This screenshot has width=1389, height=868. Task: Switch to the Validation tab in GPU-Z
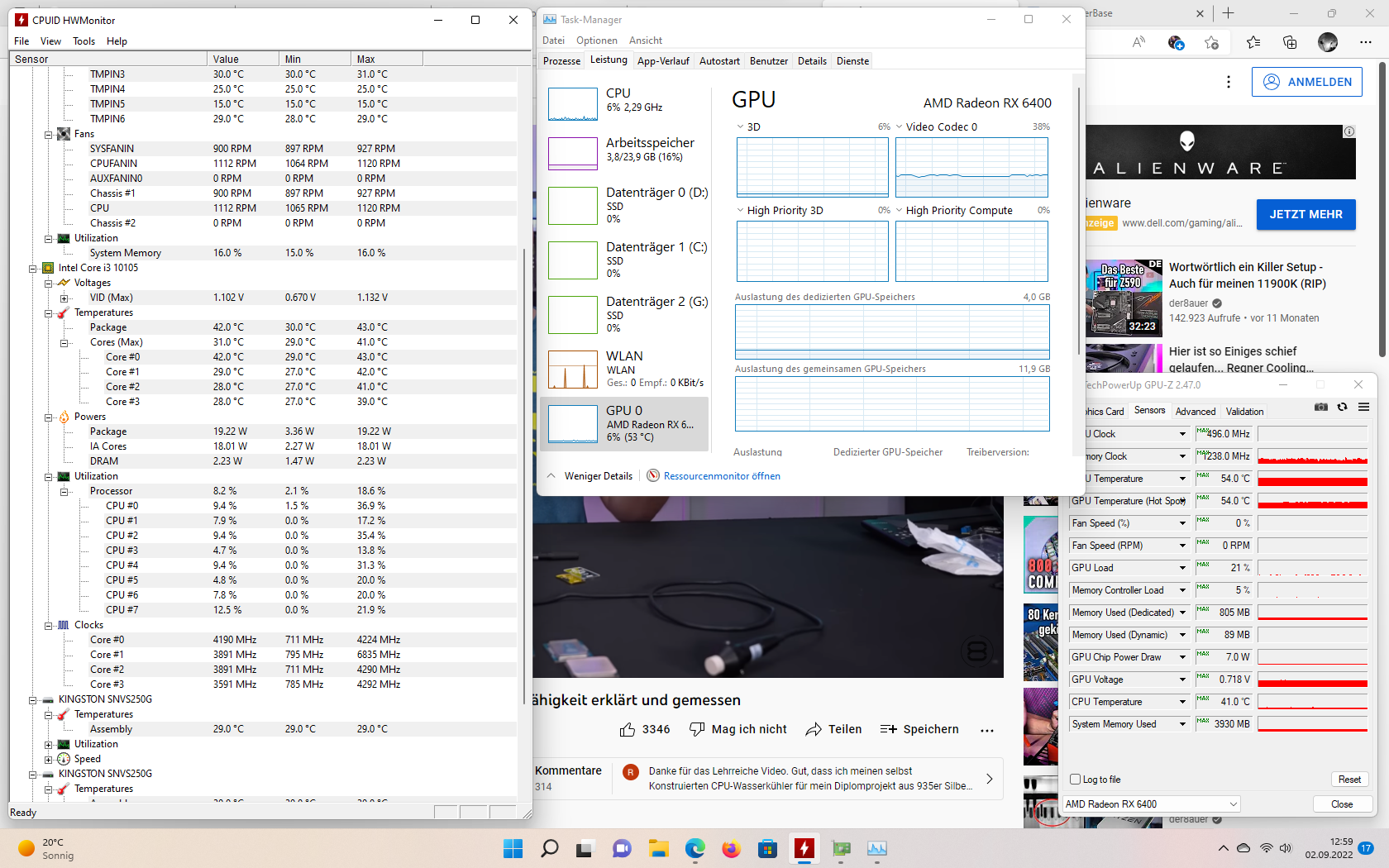click(1244, 412)
